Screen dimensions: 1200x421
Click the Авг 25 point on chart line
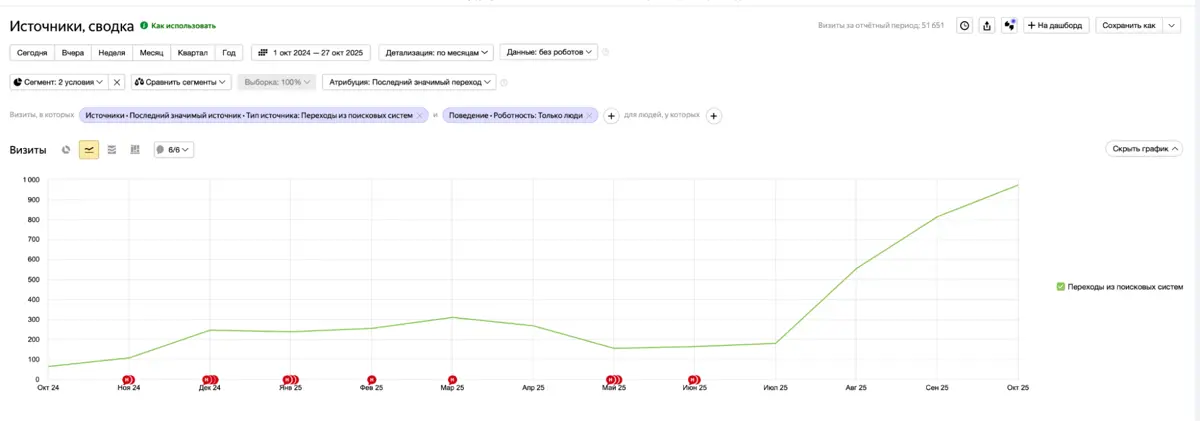click(x=856, y=268)
